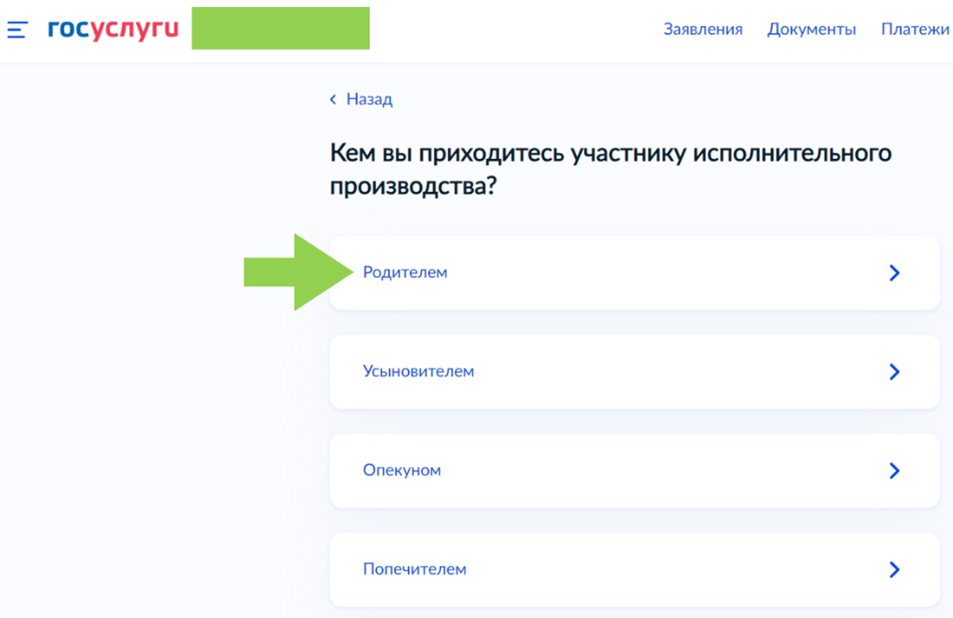
Task: Click the chevron arrow on the Попечителем row
Action: [x=894, y=570]
